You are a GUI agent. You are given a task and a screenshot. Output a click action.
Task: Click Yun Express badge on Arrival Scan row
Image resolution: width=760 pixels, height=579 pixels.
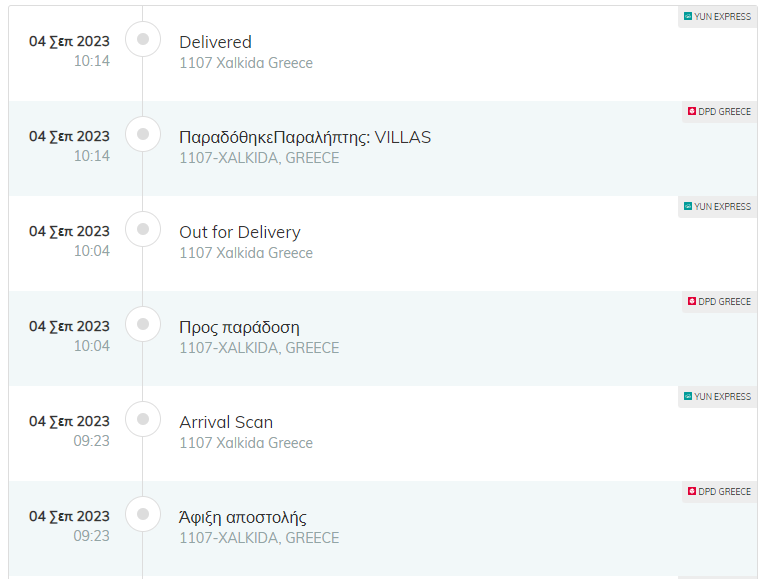717,396
